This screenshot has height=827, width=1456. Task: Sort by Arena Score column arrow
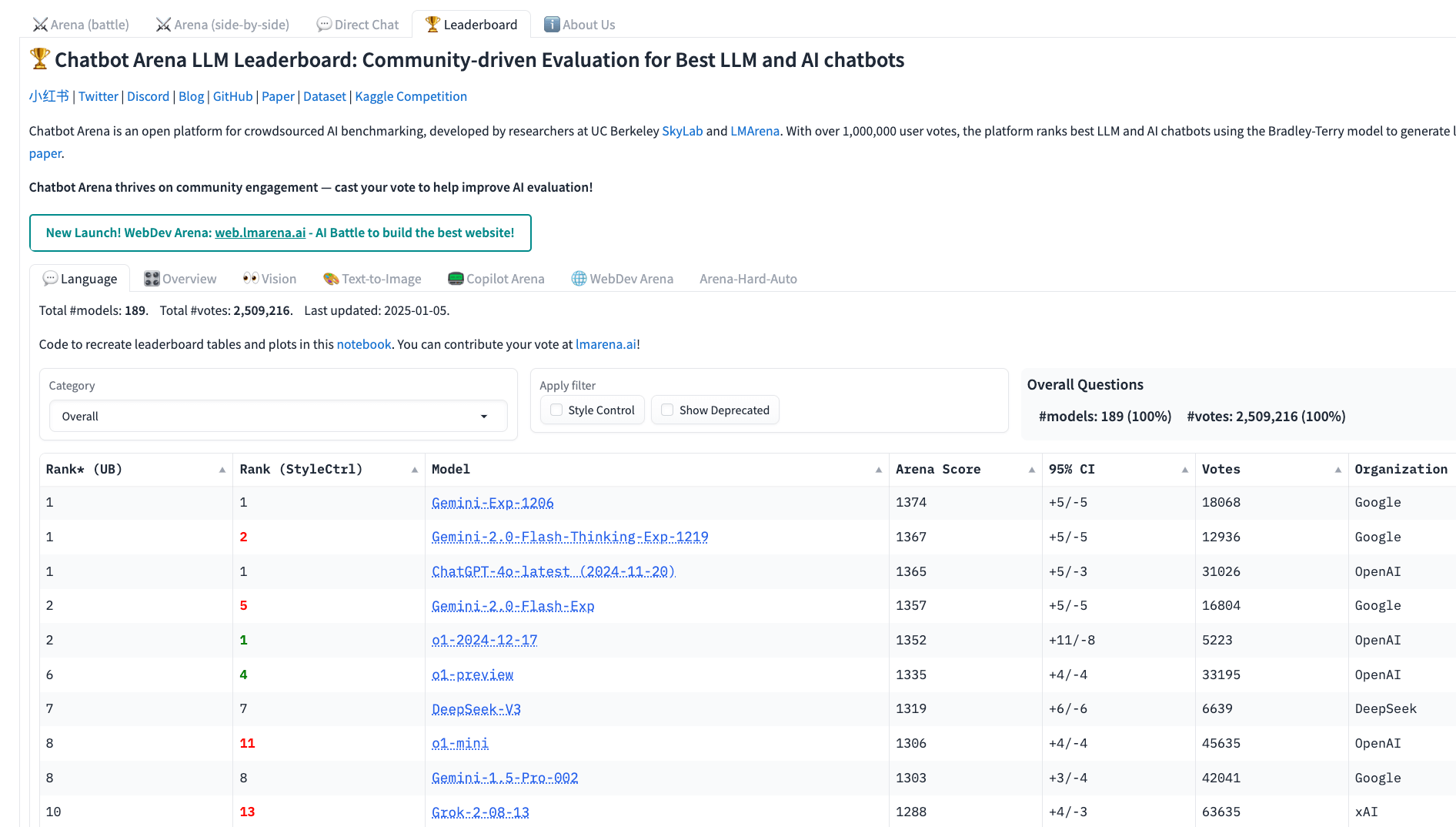point(1031,470)
